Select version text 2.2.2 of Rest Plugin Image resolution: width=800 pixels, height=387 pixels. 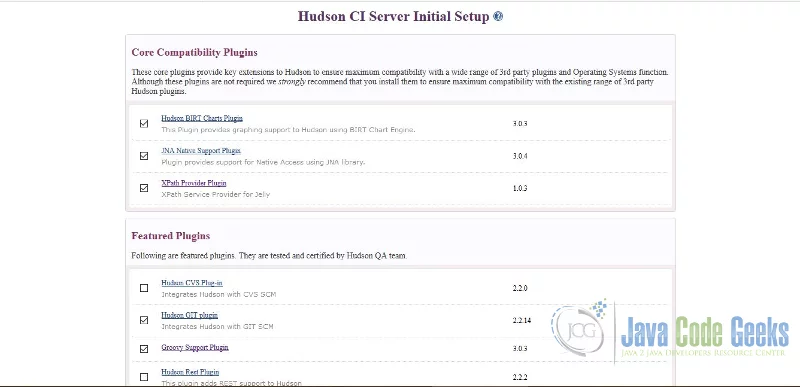520,377
